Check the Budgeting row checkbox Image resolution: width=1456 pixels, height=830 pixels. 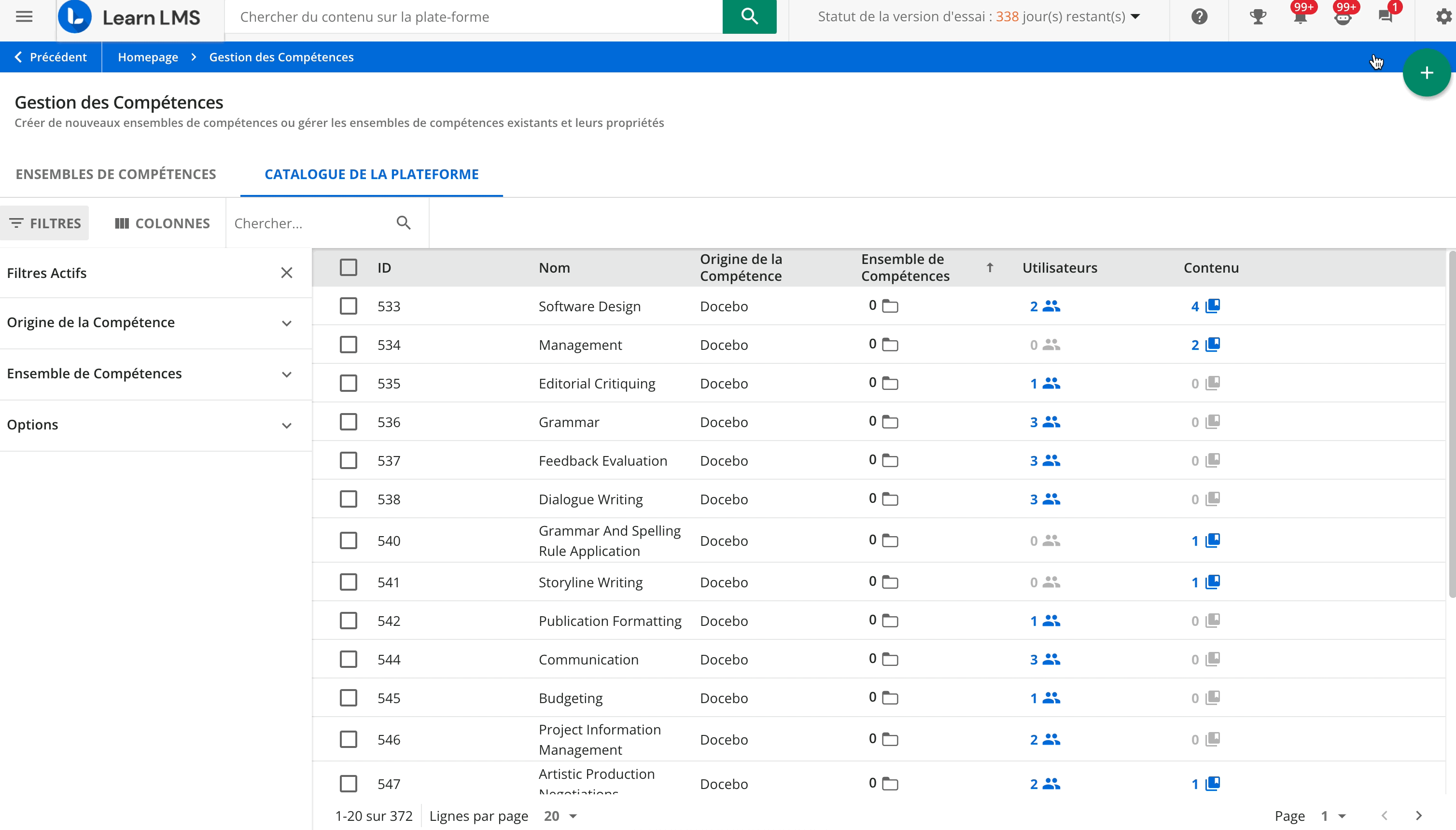coord(348,698)
